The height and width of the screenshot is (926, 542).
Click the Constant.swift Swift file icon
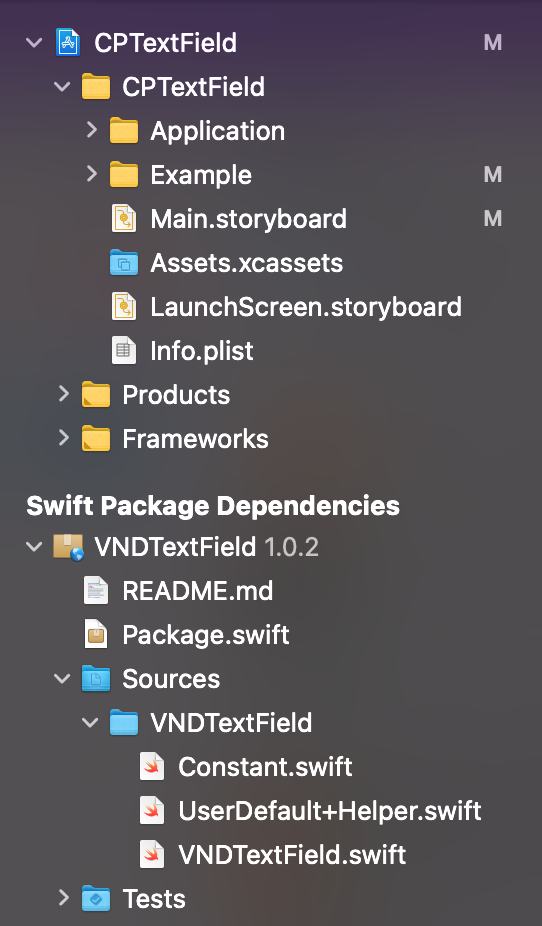pos(152,767)
